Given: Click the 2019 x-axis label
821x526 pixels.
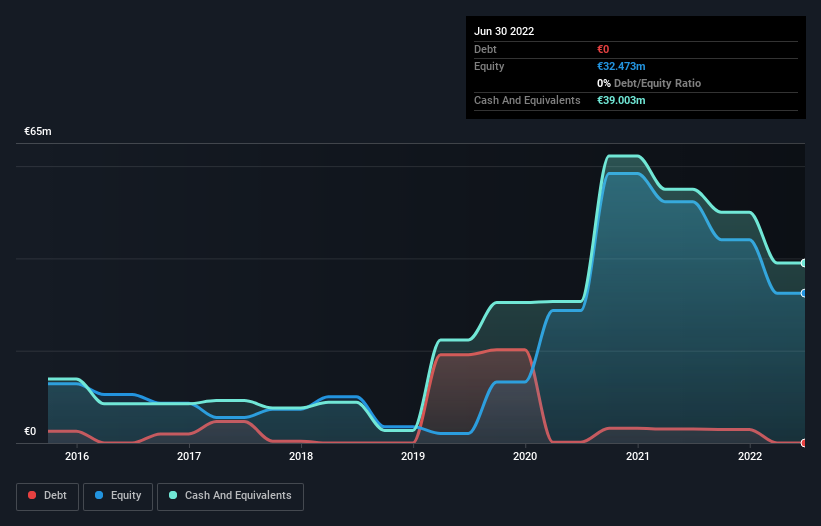Looking at the screenshot, I should [413, 456].
